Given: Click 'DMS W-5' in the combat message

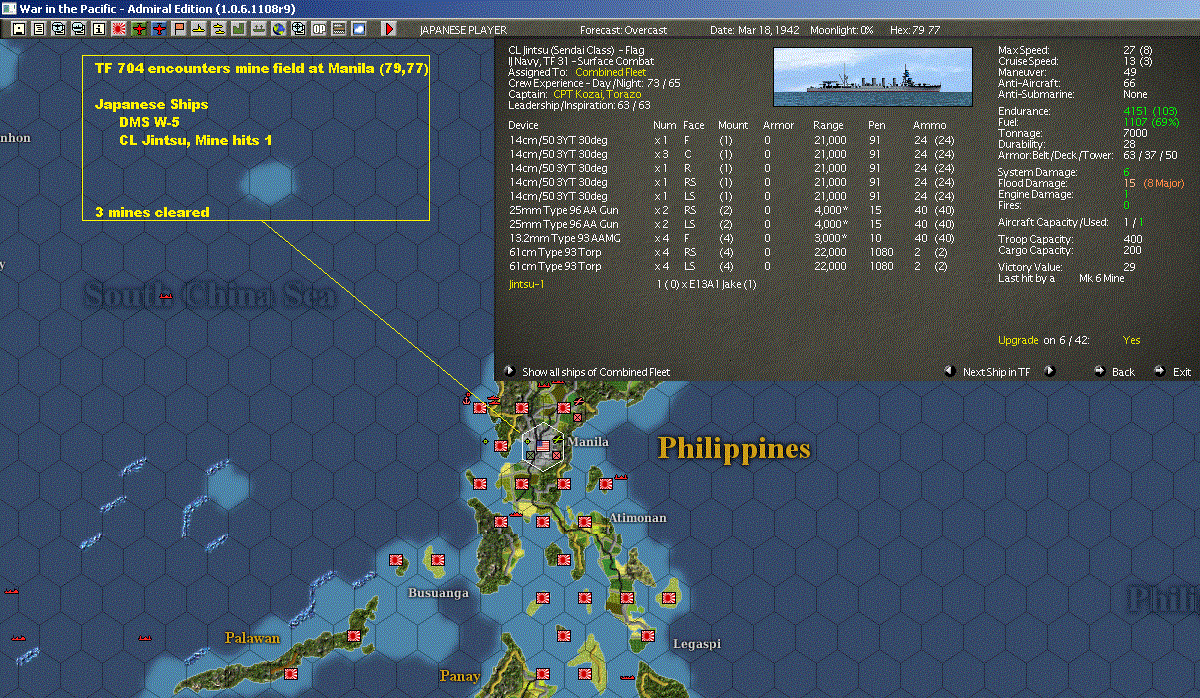Looking at the screenshot, I should coord(150,122).
